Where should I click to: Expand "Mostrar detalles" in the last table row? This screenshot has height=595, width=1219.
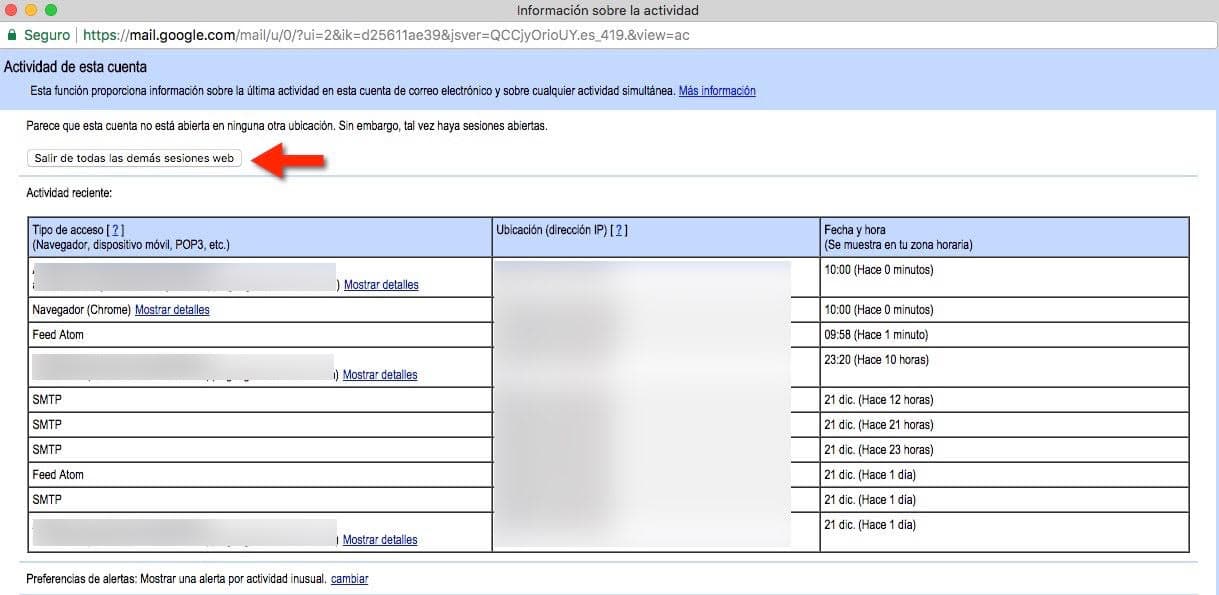tap(380, 540)
